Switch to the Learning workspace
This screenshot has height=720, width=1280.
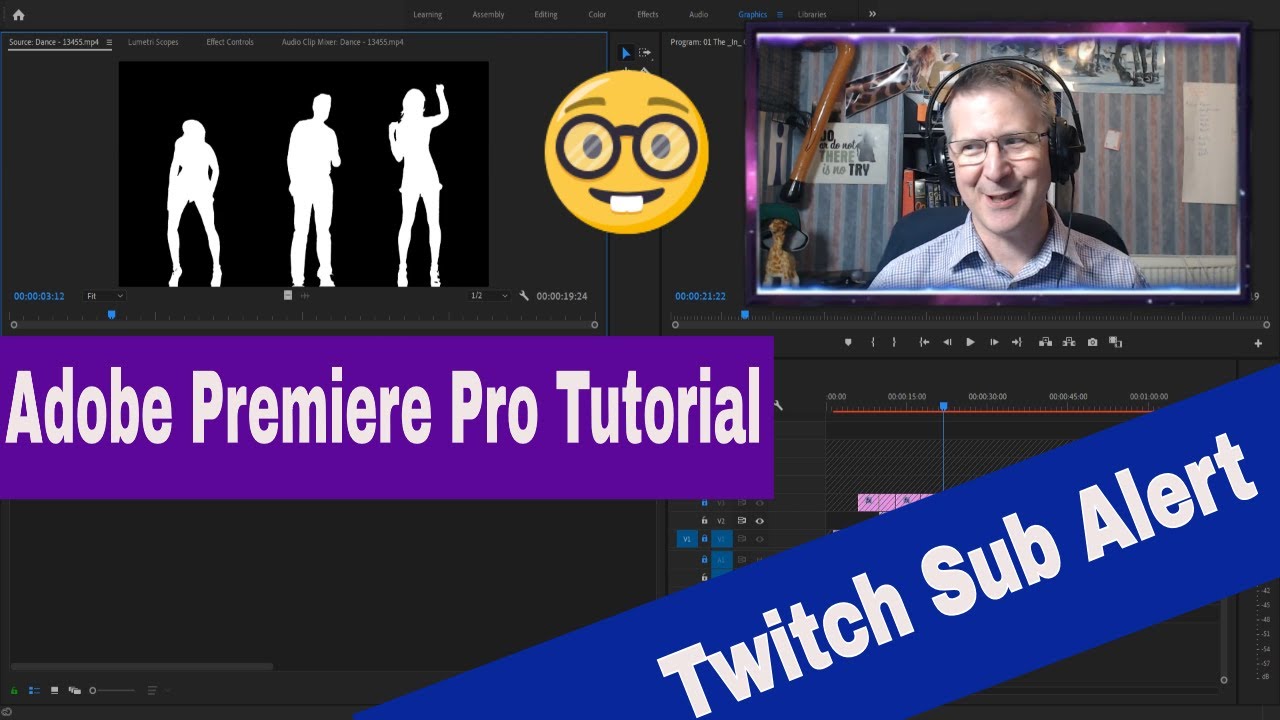[x=427, y=15]
